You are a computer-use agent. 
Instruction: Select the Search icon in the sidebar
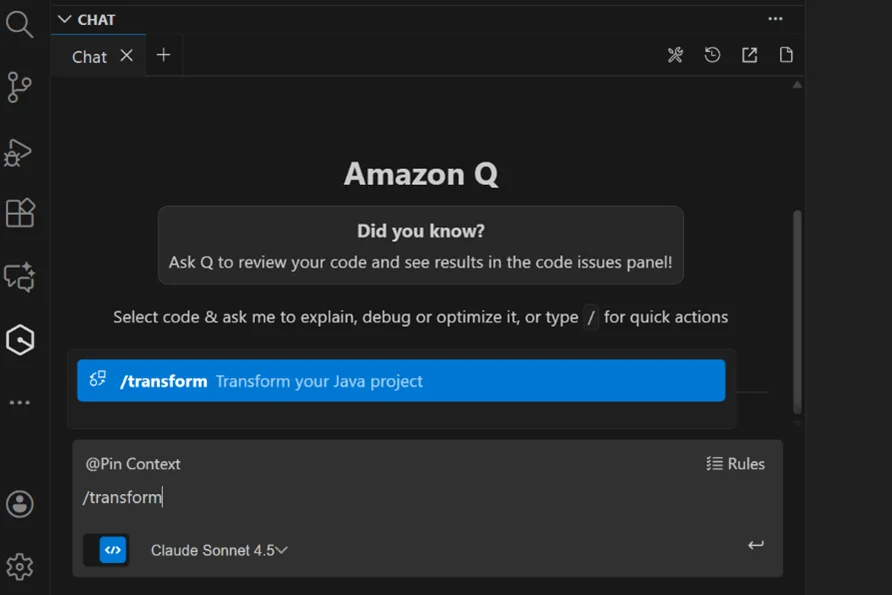[20, 25]
